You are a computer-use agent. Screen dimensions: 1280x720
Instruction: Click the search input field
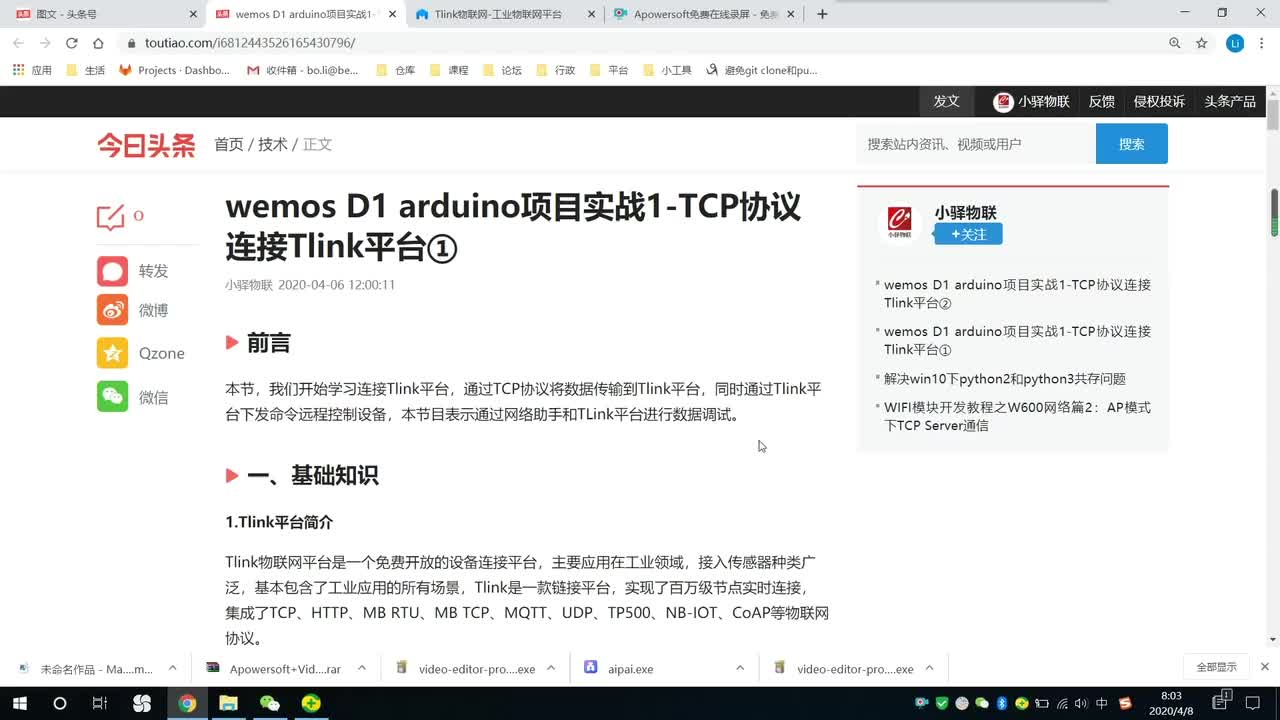(976, 144)
